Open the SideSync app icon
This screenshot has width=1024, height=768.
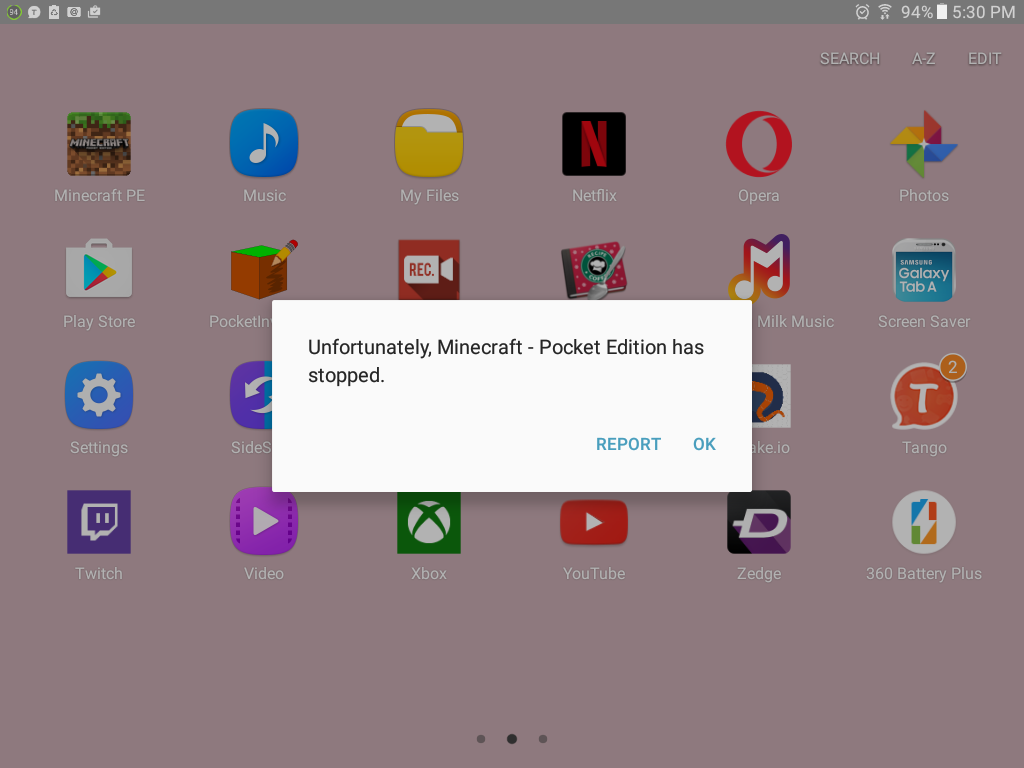point(251,395)
